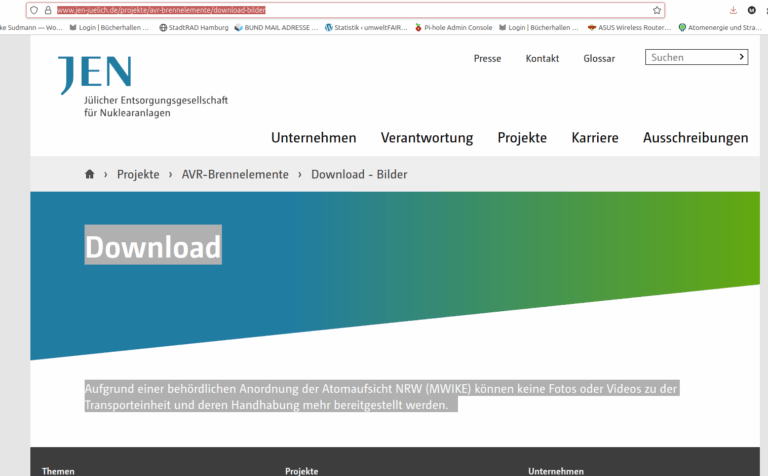The height and width of the screenshot is (476, 768).
Task: Click the Download page heading
Action: (153, 246)
